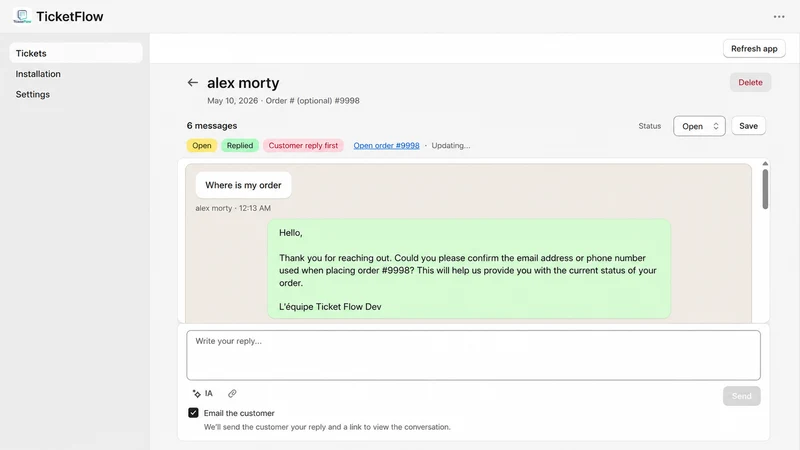This screenshot has width=800, height=450.
Task: Click the Updating... status text
Action: [451, 145]
